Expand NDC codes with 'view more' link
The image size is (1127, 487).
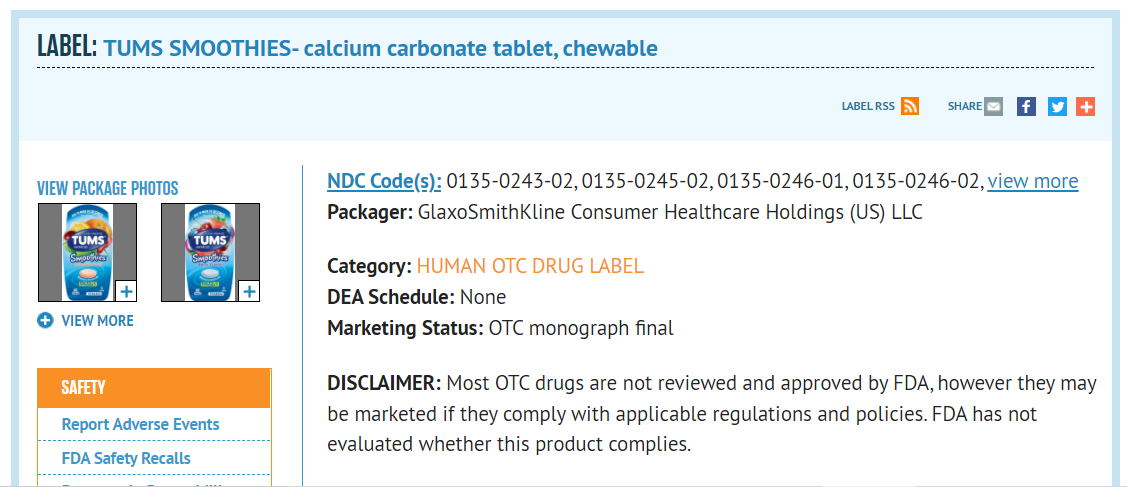point(1033,181)
